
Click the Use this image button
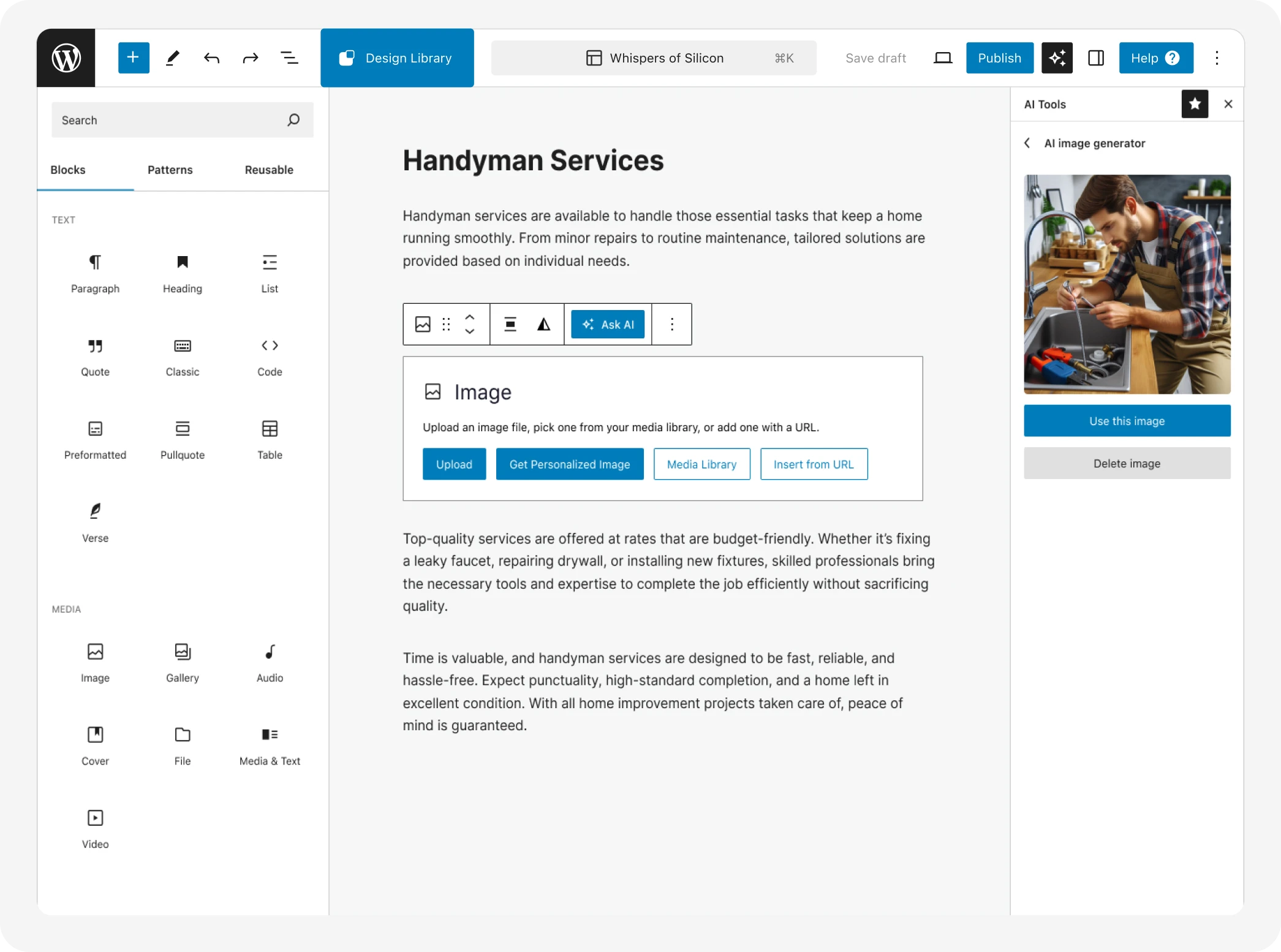click(1127, 420)
